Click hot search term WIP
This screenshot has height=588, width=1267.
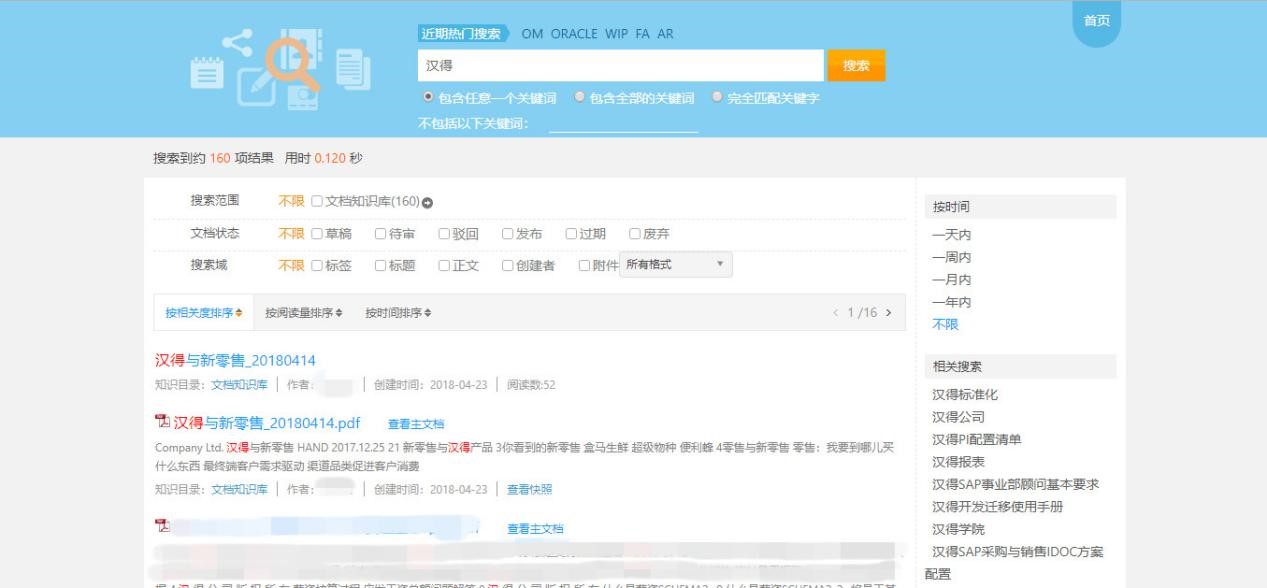point(616,33)
